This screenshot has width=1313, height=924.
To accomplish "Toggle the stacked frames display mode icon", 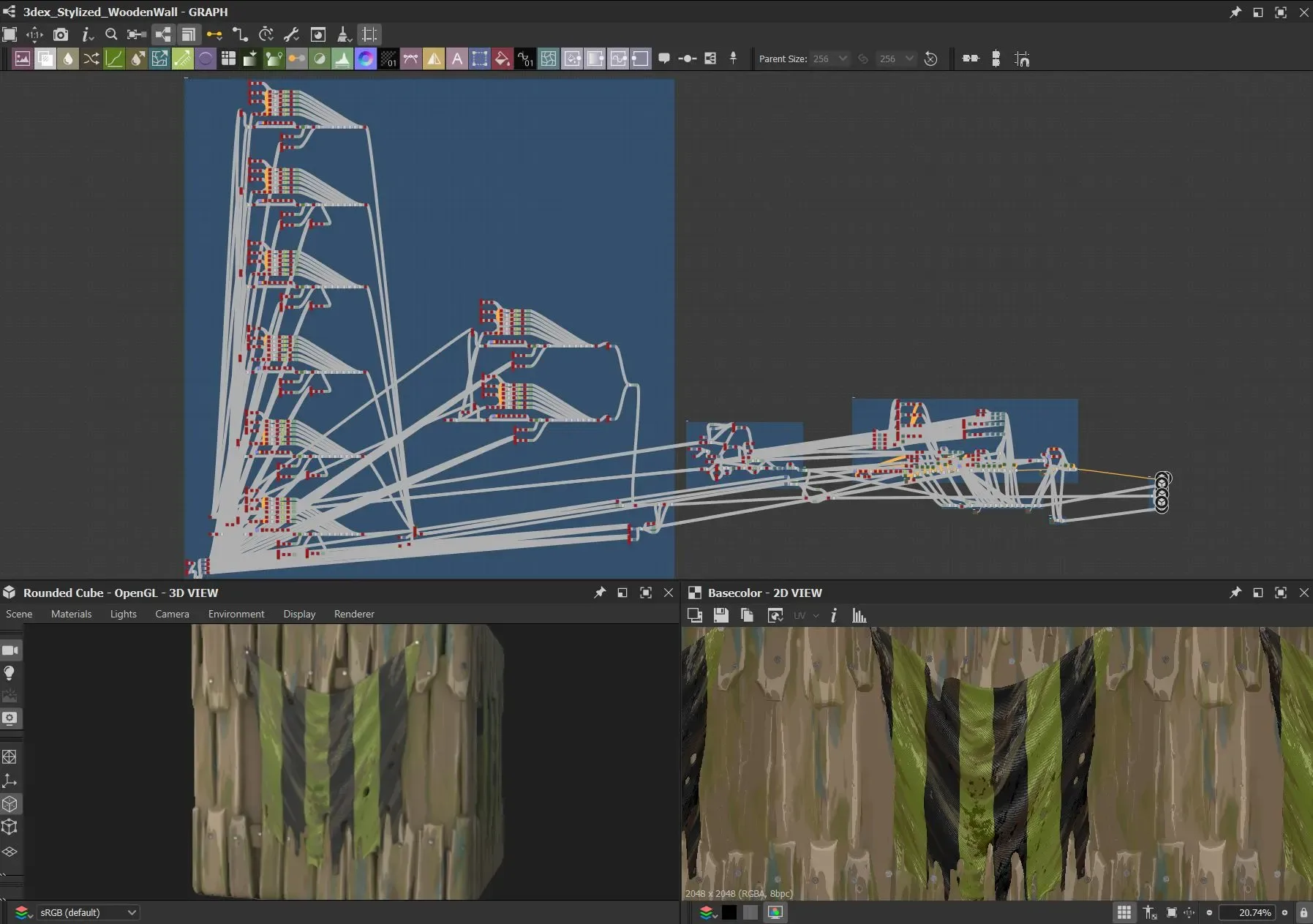I will tap(189, 34).
